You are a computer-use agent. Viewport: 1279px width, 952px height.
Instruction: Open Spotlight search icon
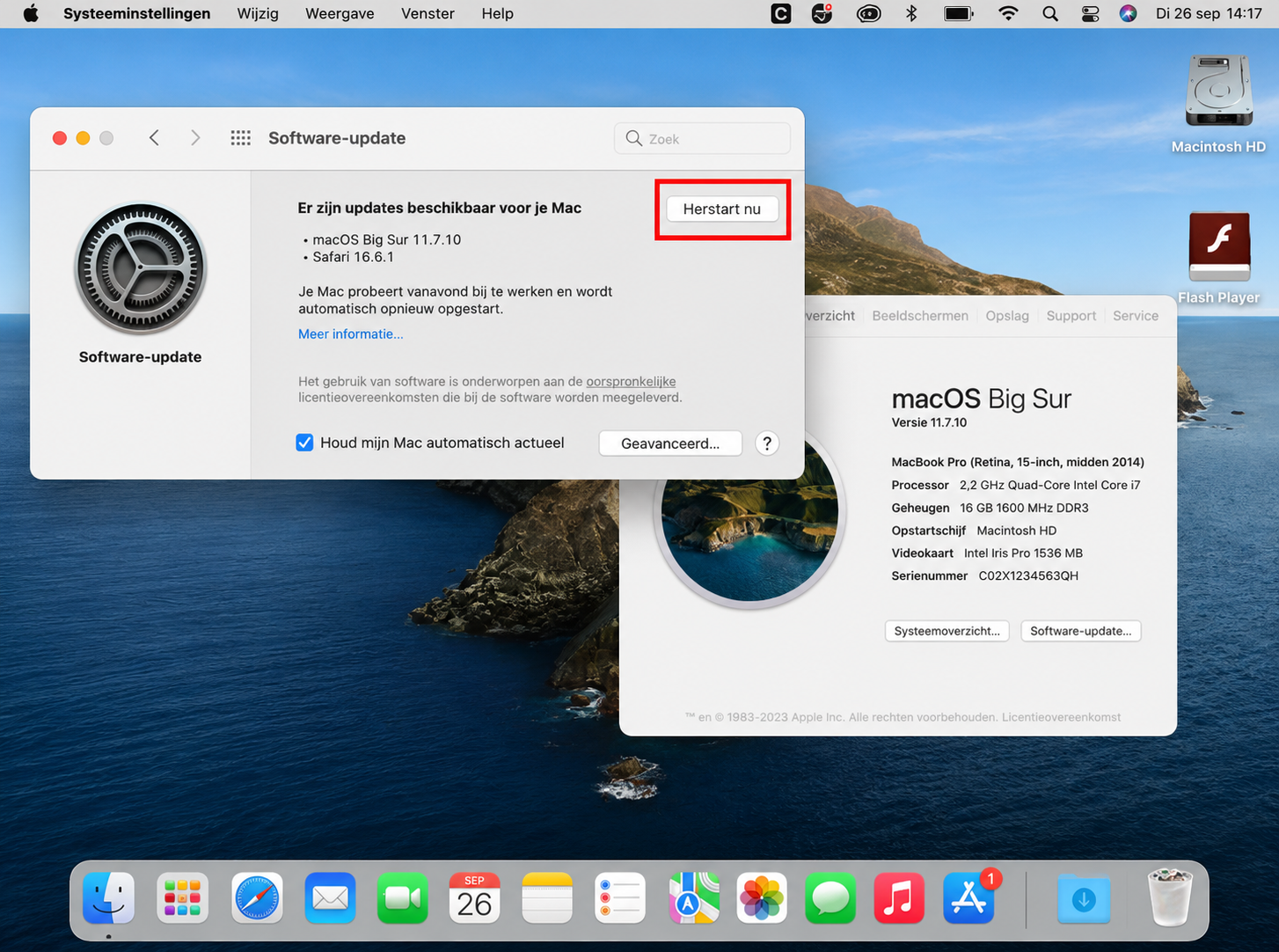[1049, 13]
